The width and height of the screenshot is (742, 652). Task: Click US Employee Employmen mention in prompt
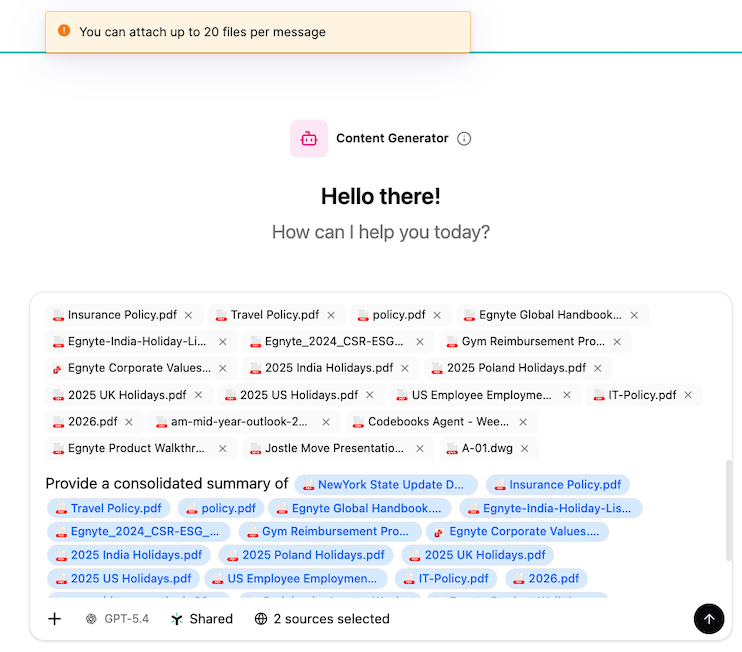pos(296,579)
